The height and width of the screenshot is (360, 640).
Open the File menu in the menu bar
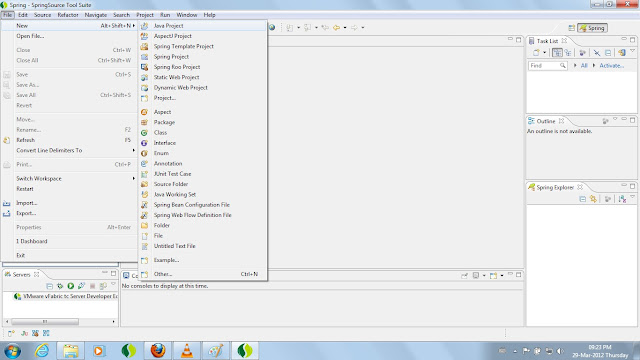coord(7,15)
